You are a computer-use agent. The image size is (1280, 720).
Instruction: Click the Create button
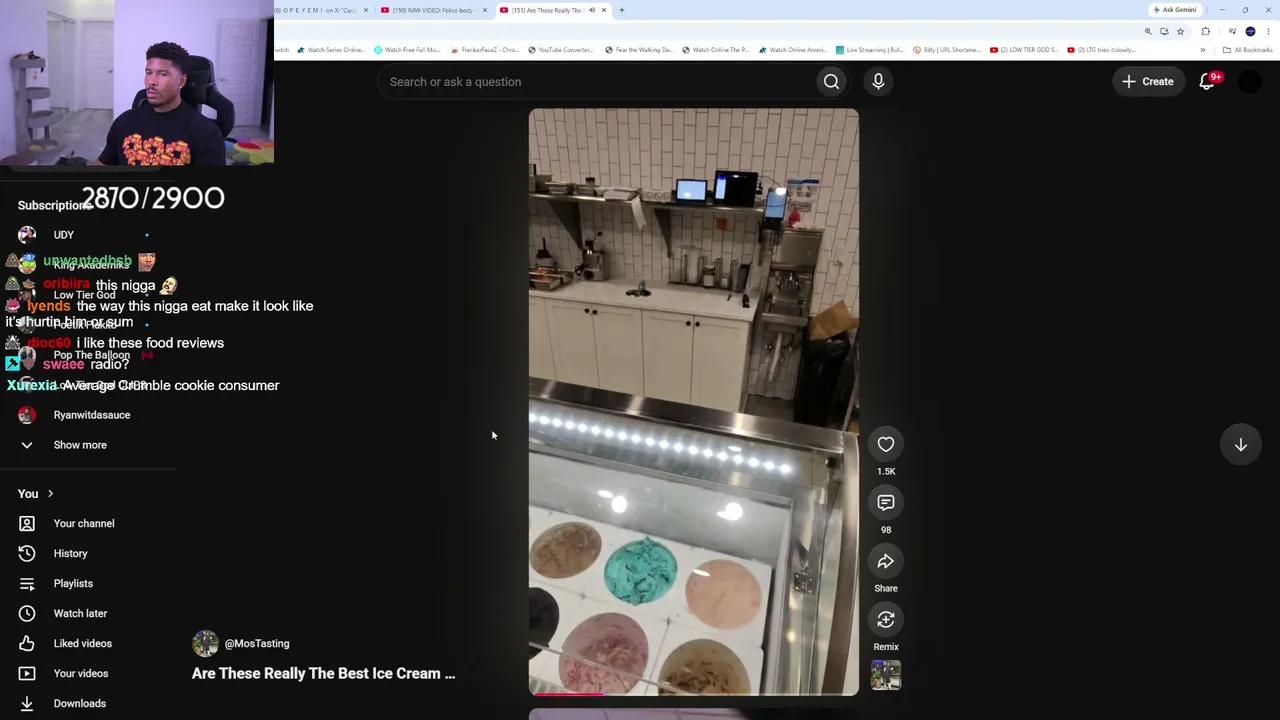[1148, 82]
